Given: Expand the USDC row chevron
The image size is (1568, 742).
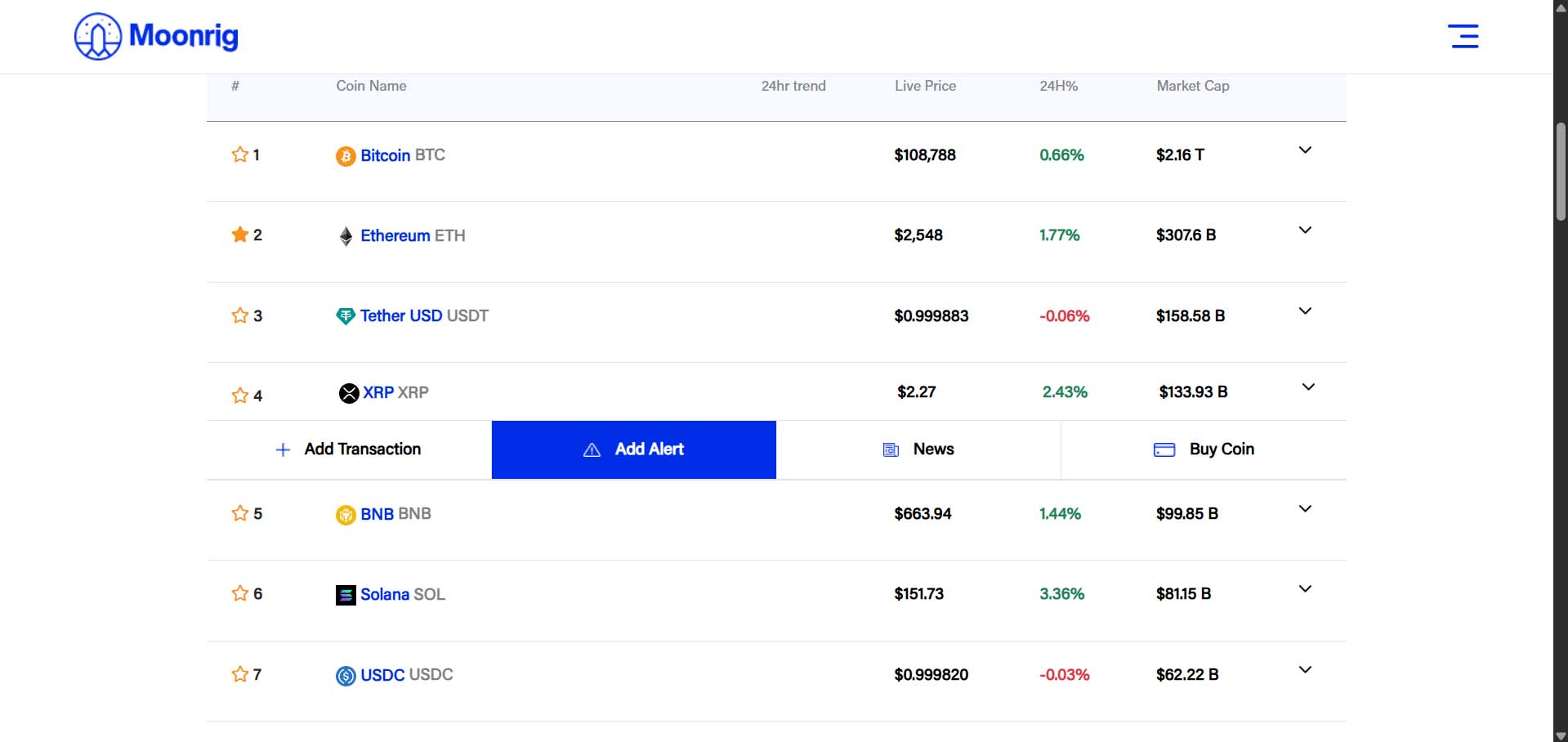Looking at the screenshot, I should point(1305,670).
